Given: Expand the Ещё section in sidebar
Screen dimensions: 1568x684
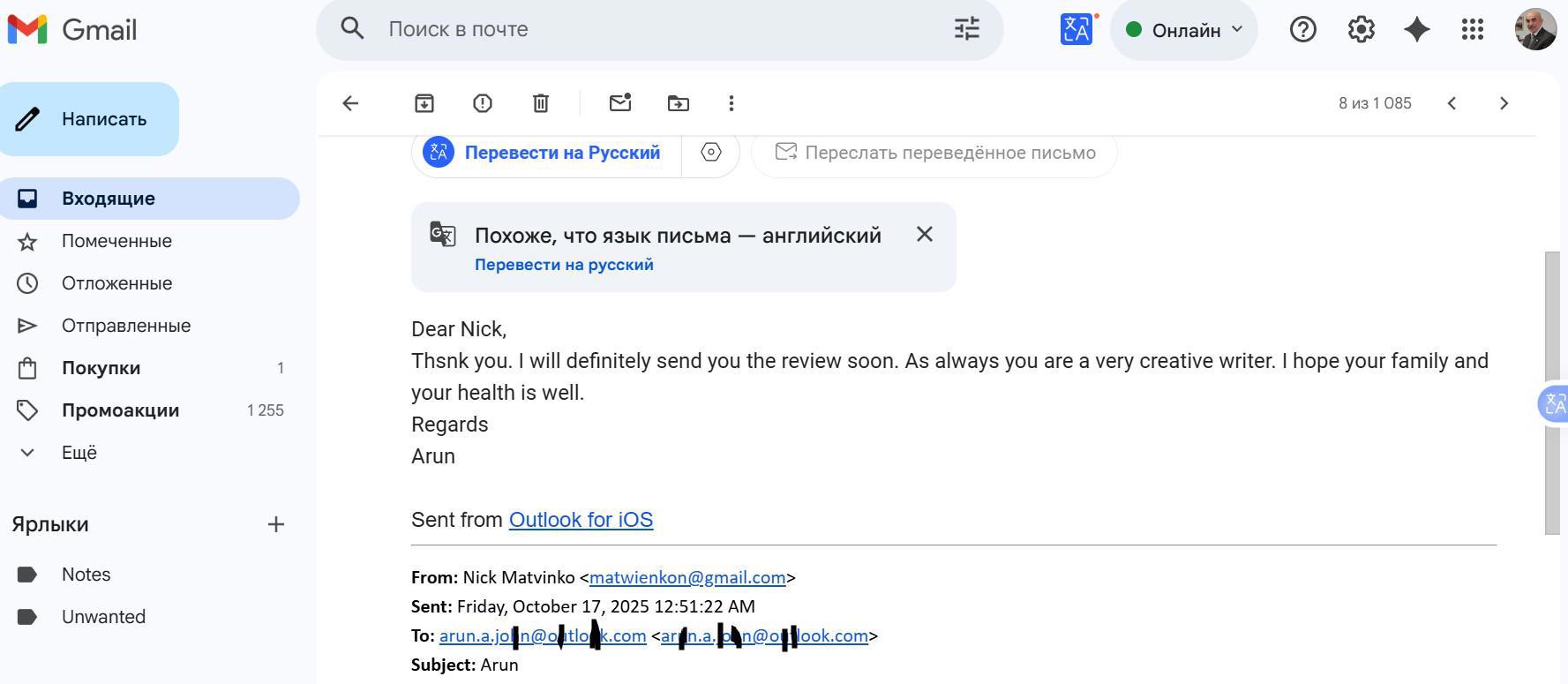Looking at the screenshot, I should coord(79,453).
